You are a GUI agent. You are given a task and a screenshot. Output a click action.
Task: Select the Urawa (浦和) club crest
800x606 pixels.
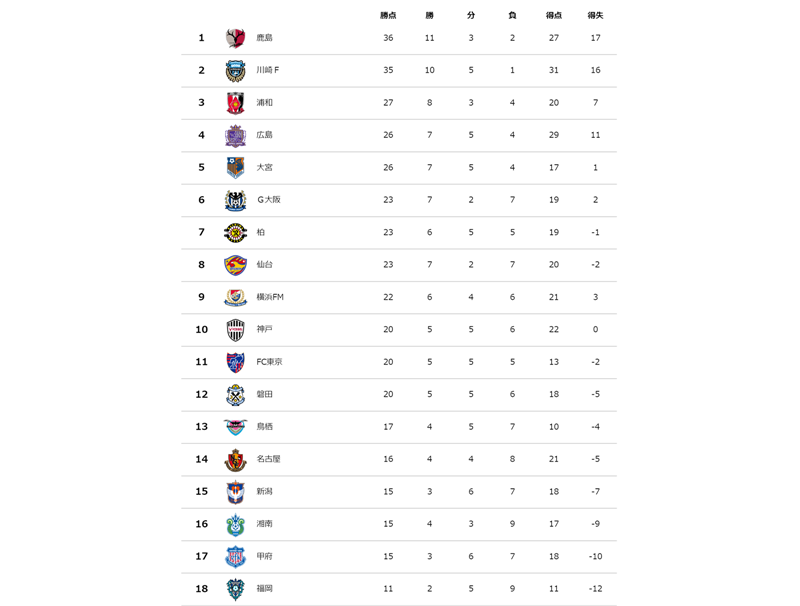coord(235,103)
